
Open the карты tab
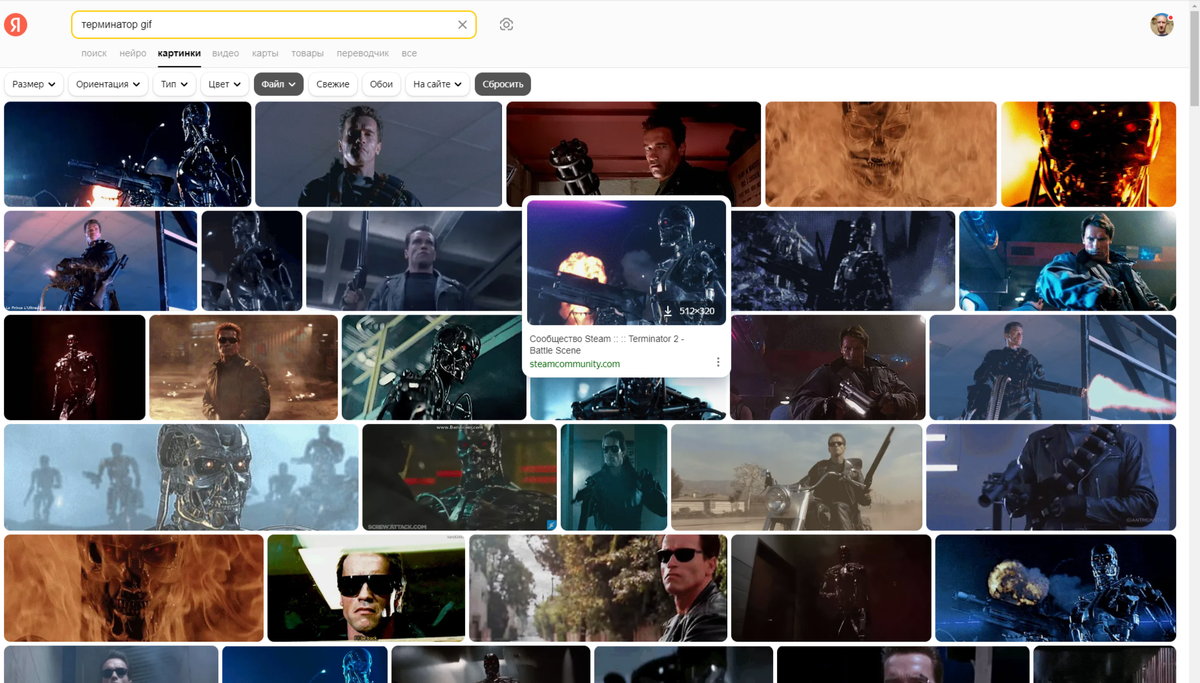265,53
